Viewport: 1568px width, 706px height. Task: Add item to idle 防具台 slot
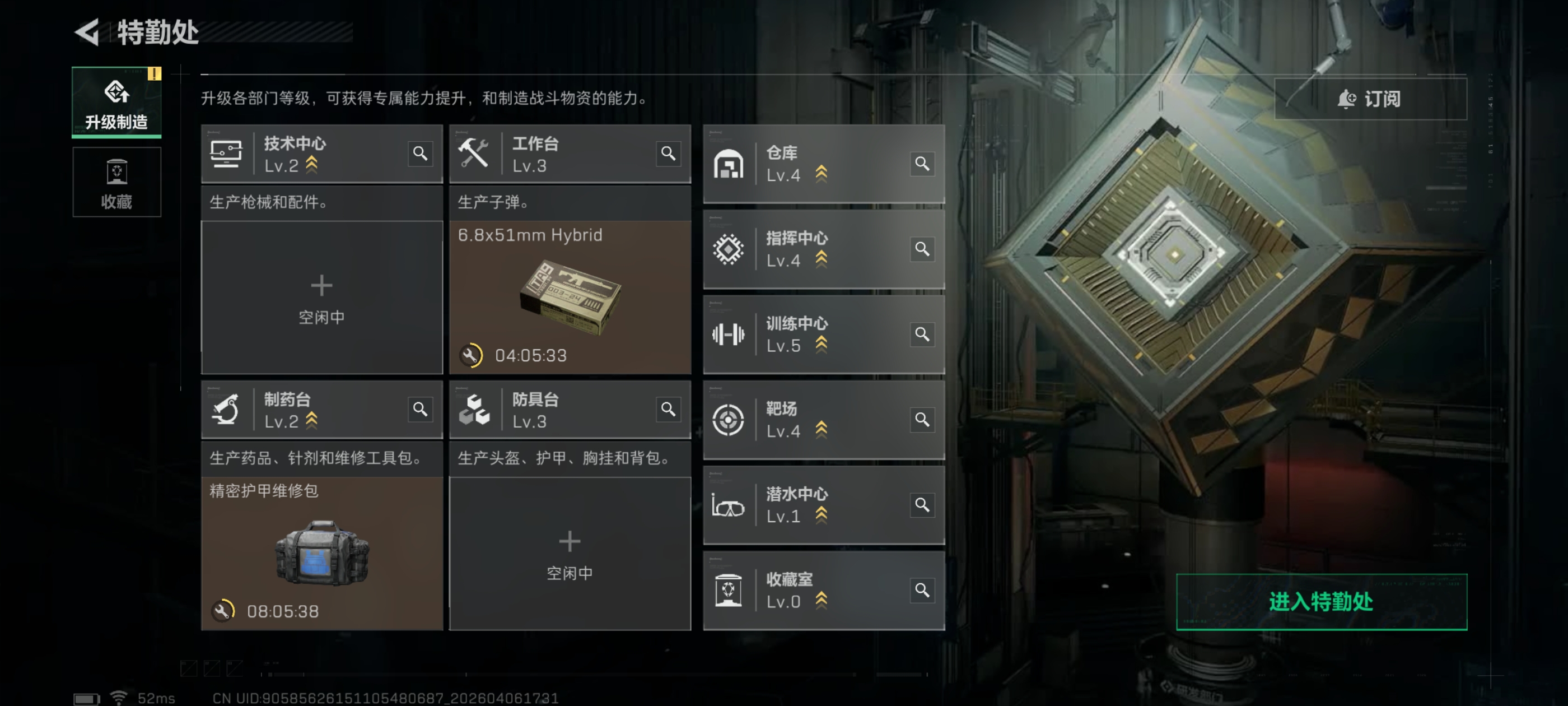[x=570, y=554]
